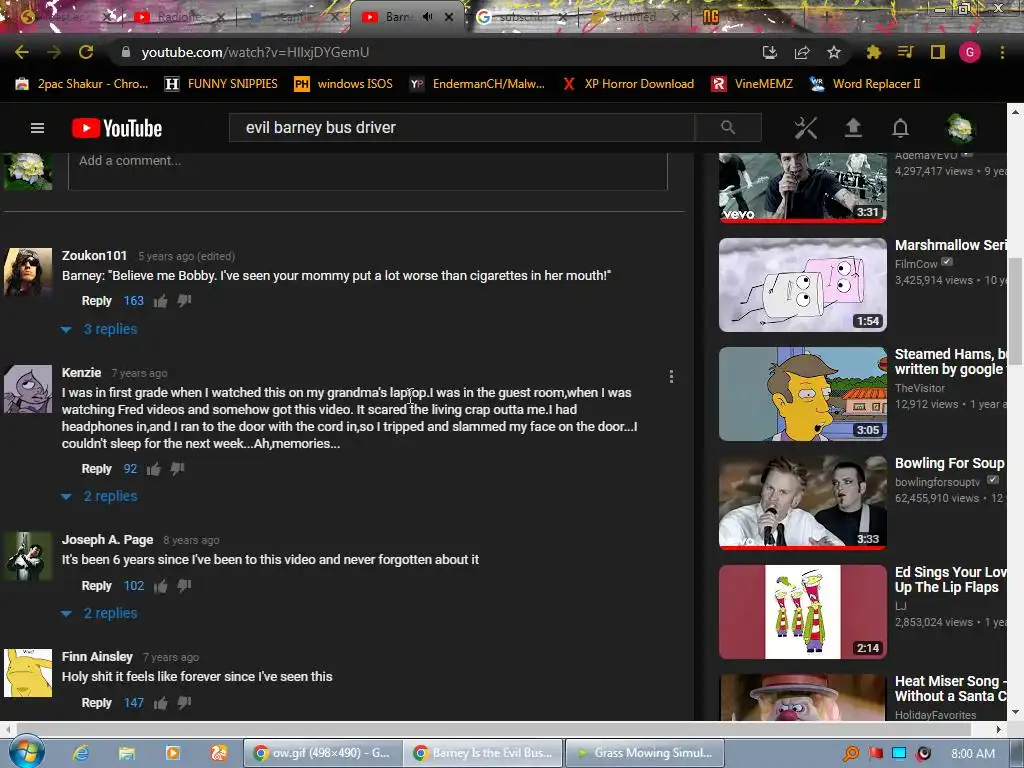Open the EndermanCH/Malw... bookmark
Screen dimensions: 1024x768
tap(477, 84)
